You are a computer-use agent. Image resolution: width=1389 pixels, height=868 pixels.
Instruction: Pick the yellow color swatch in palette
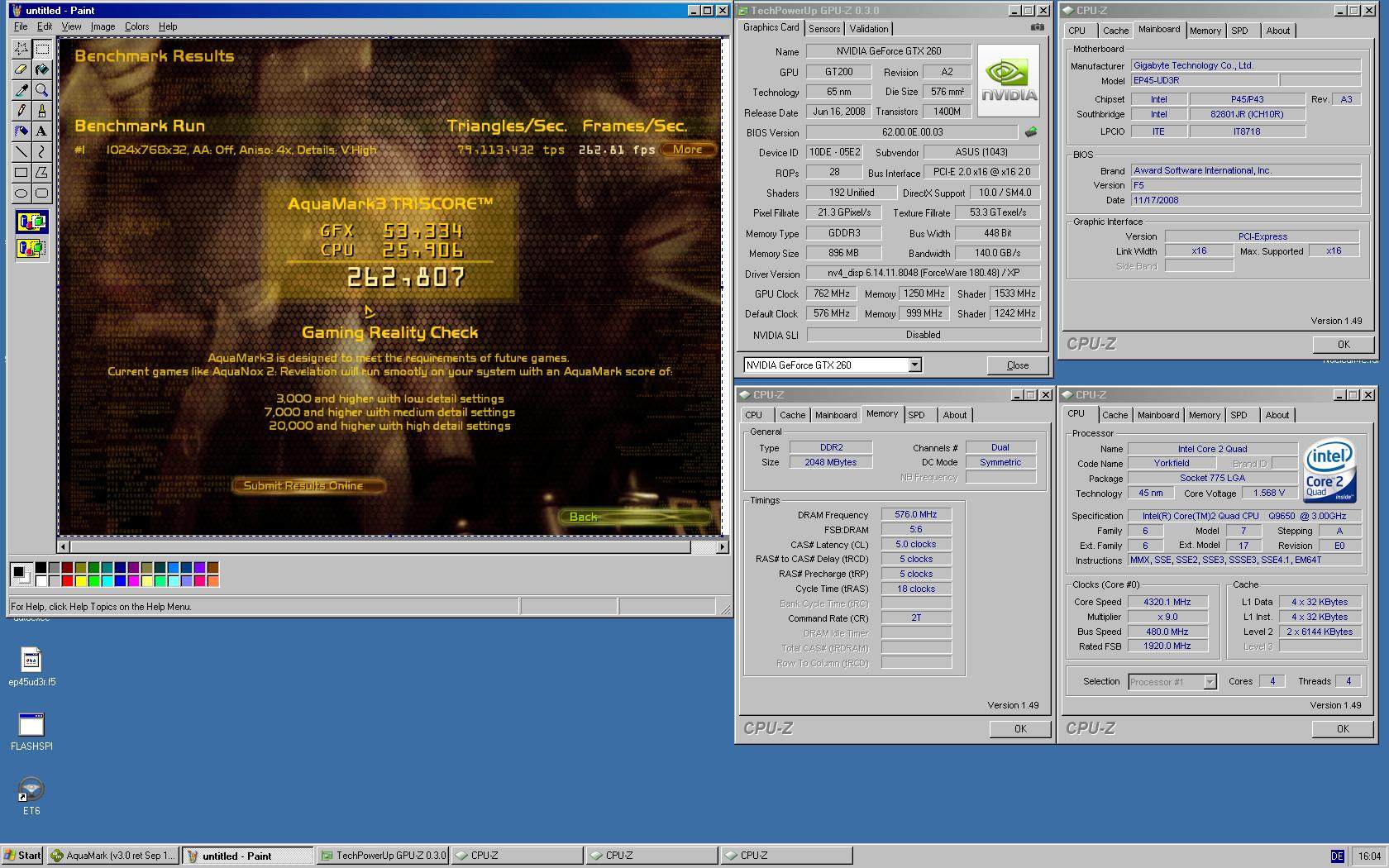click(x=80, y=581)
